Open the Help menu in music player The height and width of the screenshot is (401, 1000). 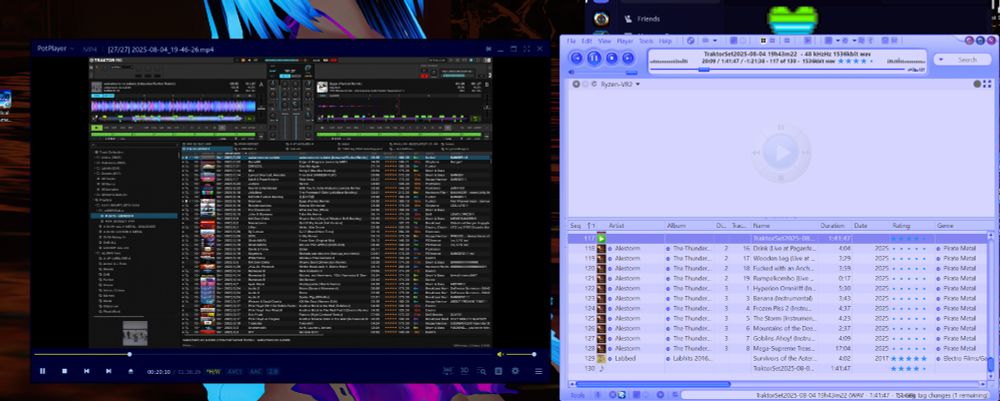pyautogui.click(x=665, y=41)
